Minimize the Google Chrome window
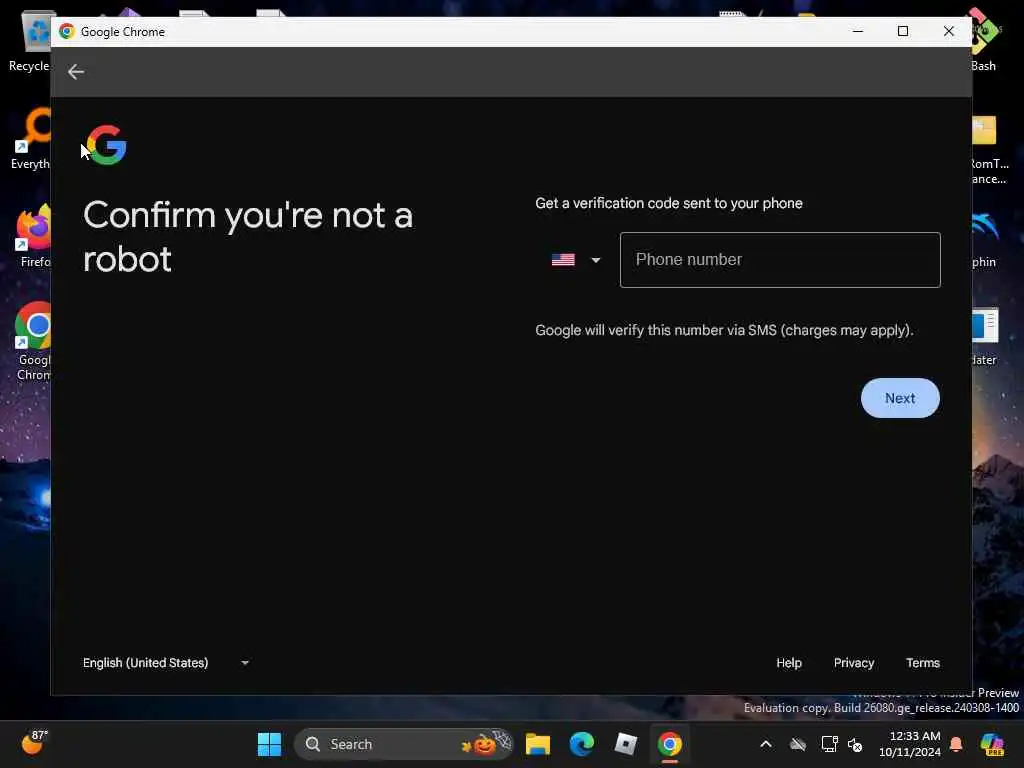 [x=857, y=31]
